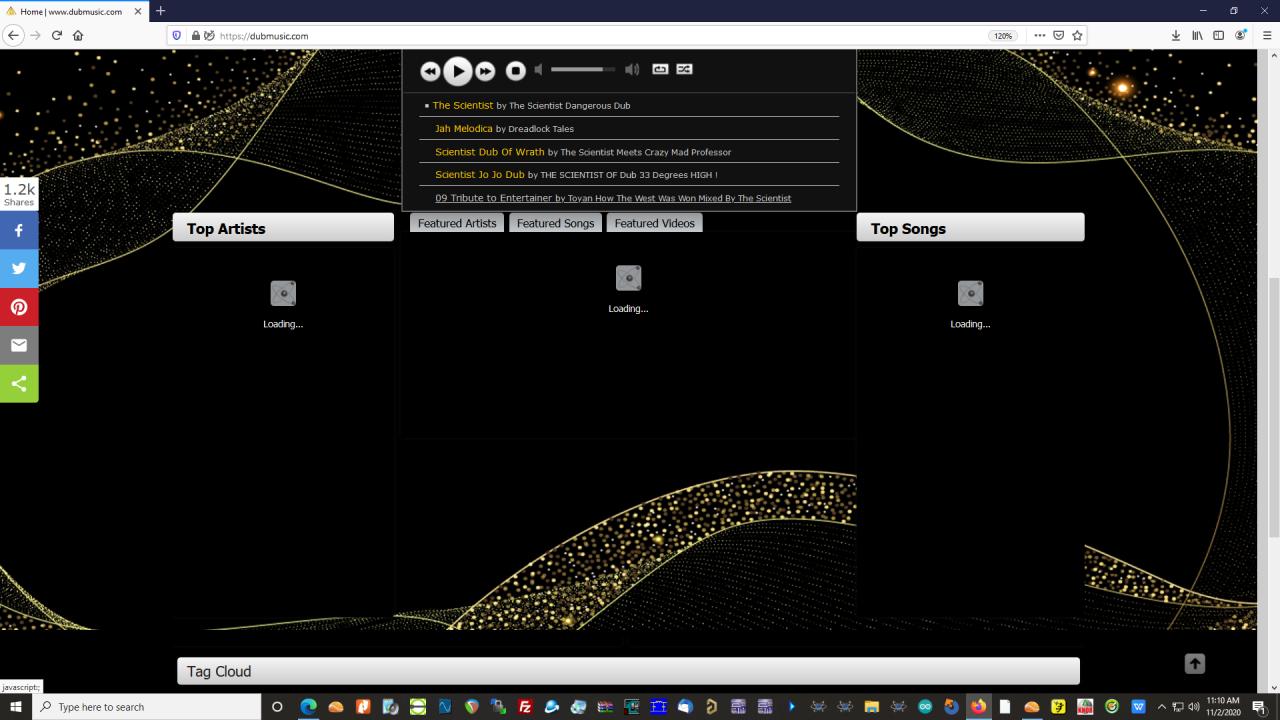Play the Jah Melodica track
Image resolution: width=1280 pixels, height=720 pixels.
[463, 128]
